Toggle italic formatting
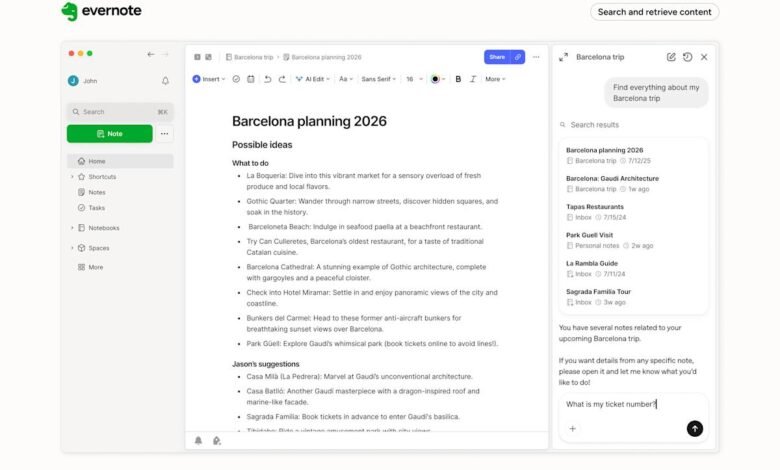The width and height of the screenshot is (780, 470). pyautogui.click(x=472, y=79)
